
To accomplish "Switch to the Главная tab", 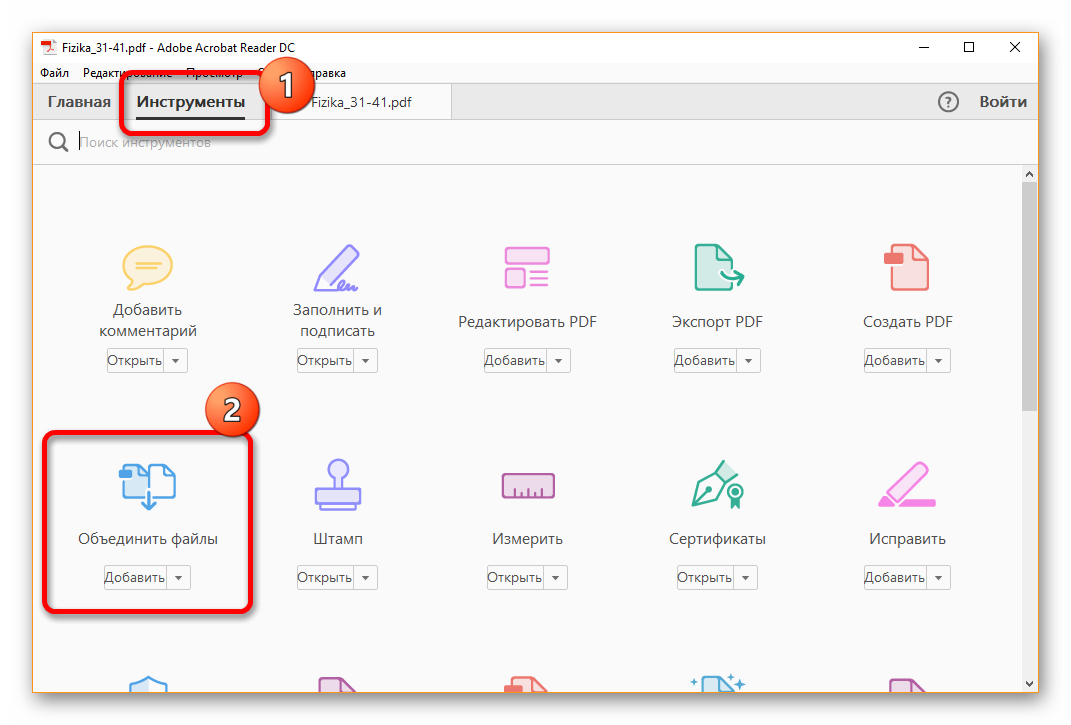I will [79, 102].
